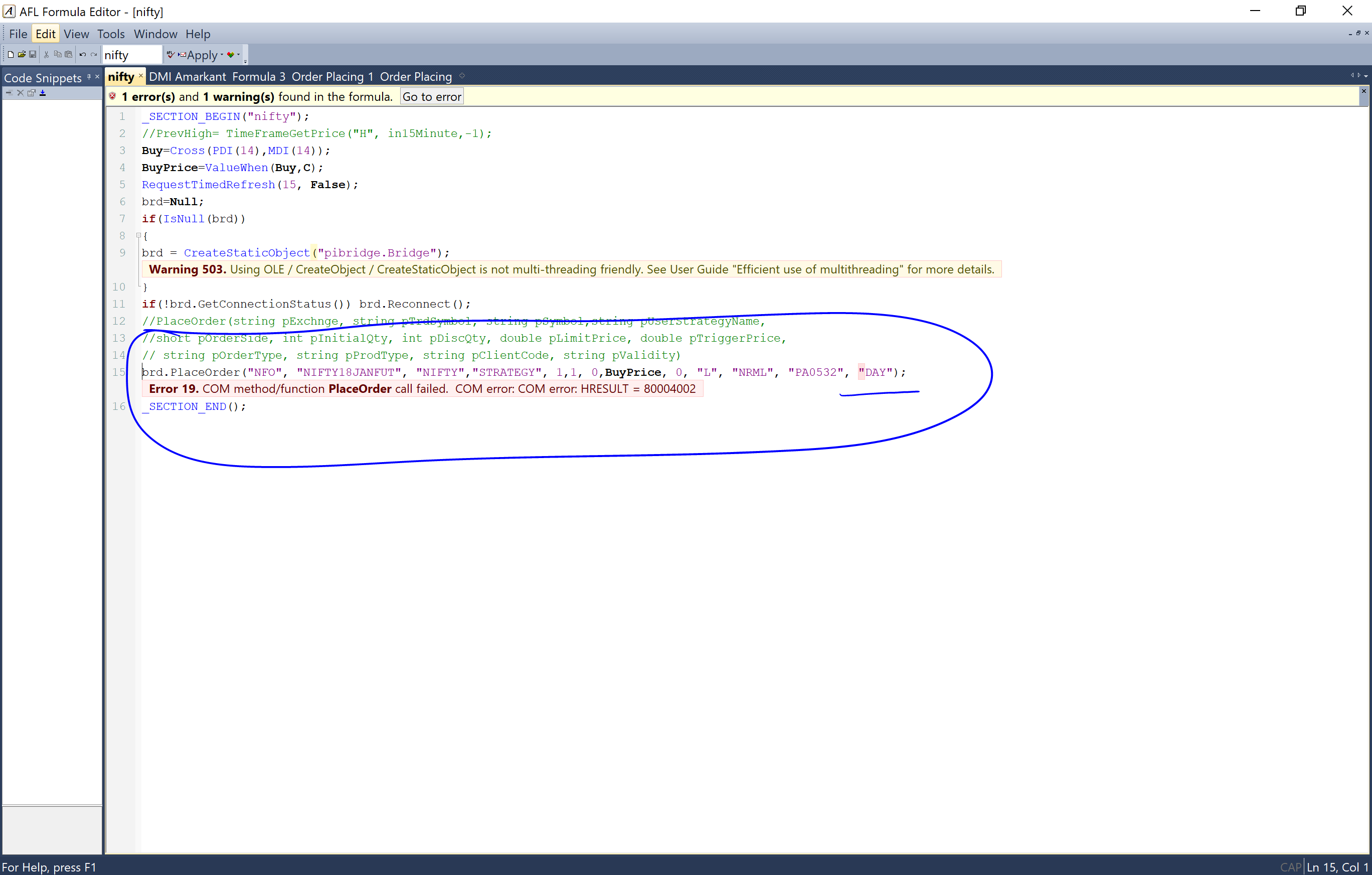Switch to the Order Placing 1 tab
The image size is (1372, 875).
(332, 77)
